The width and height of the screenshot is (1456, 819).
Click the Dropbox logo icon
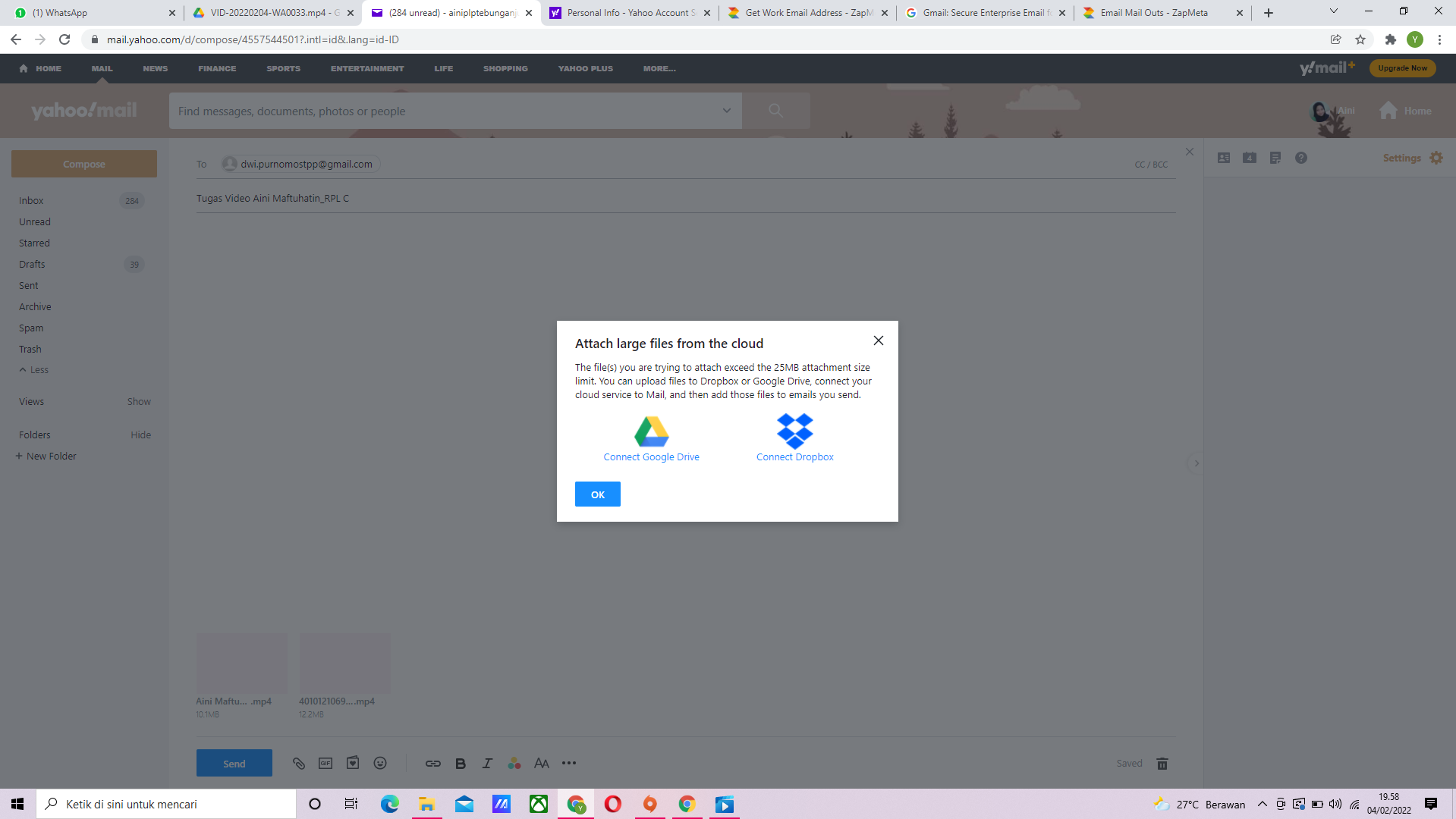tap(794, 431)
